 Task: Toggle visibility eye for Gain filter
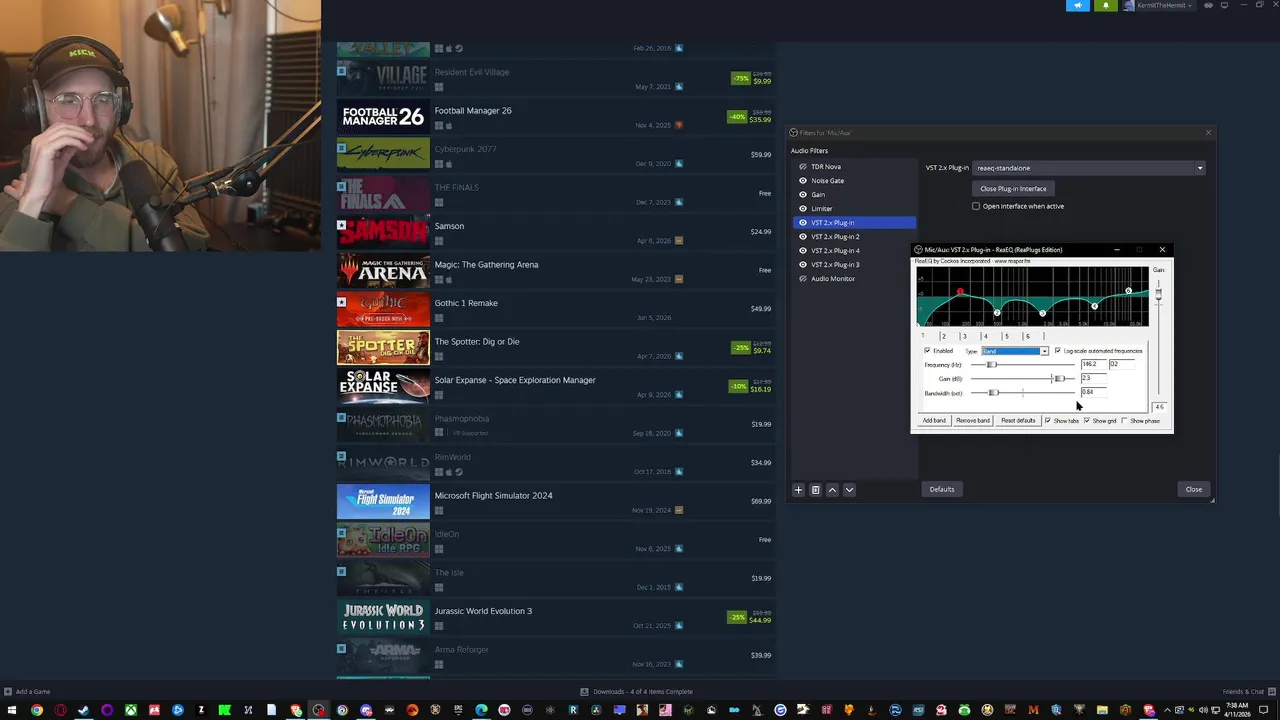[802, 195]
